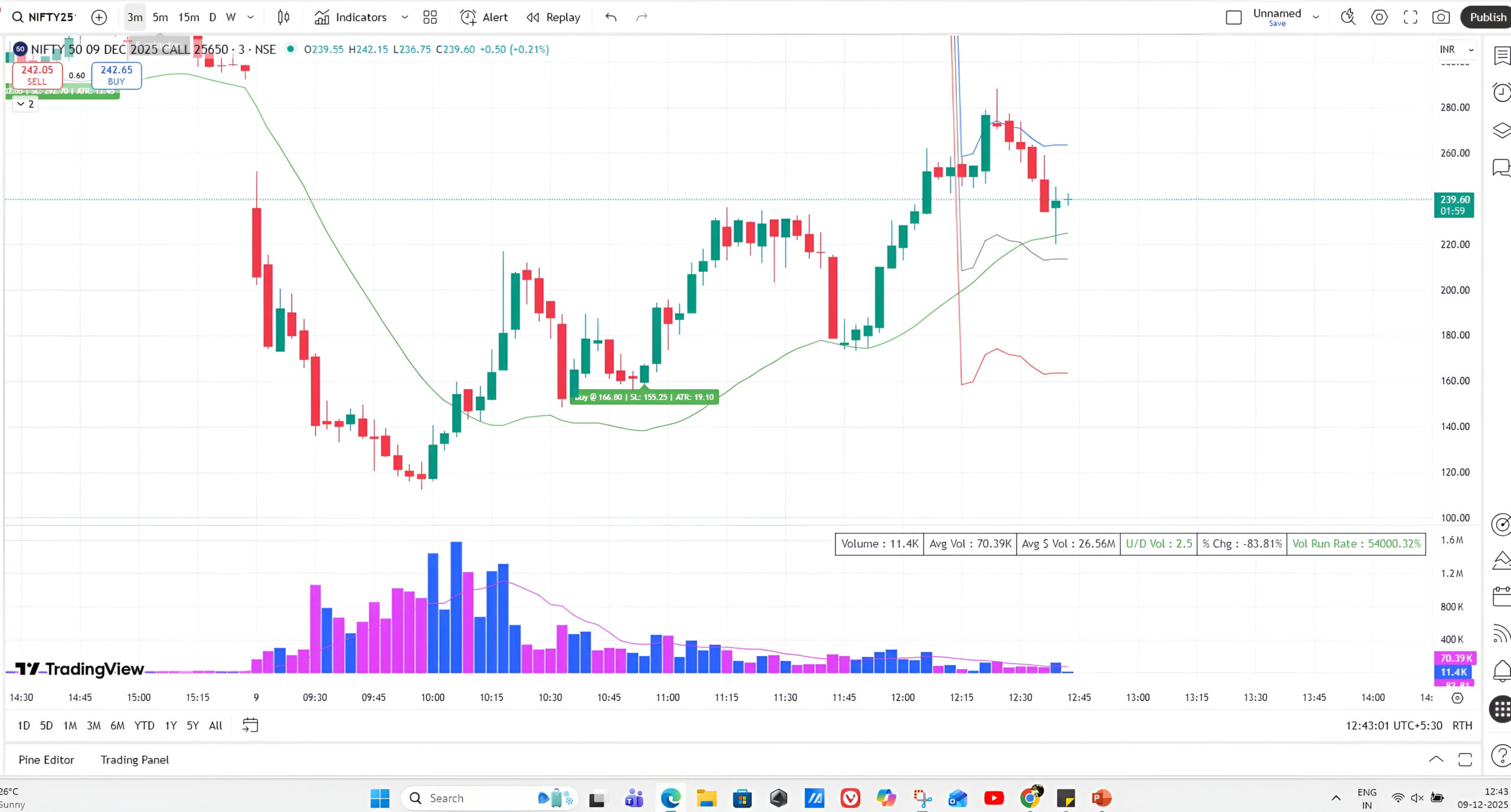Open the INR currency dropdown
Image resolution: width=1511 pixels, height=812 pixels.
click(x=1456, y=50)
